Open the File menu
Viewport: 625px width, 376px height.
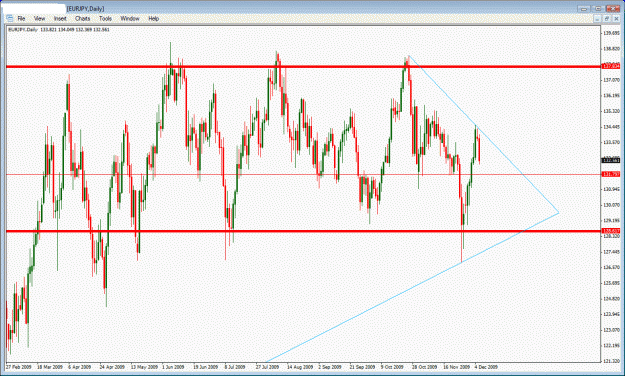[x=21, y=18]
